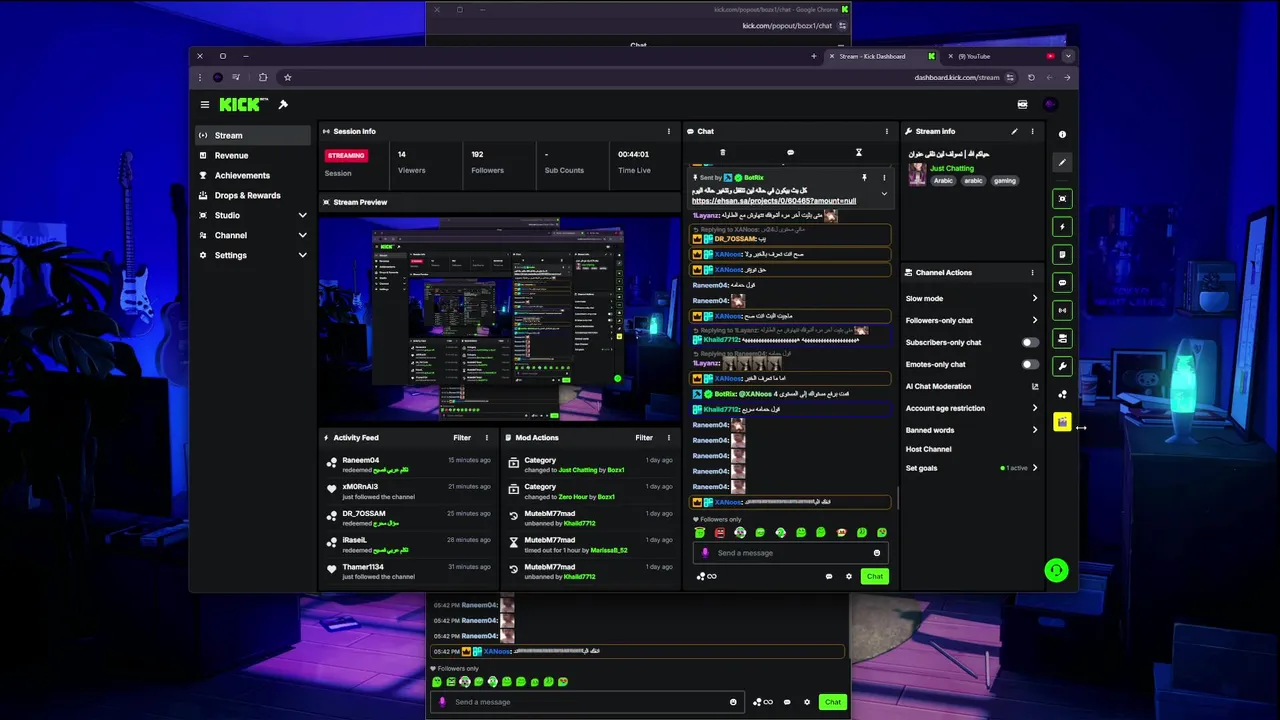The width and height of the screenshot is (1280, 720).
Task: Open popout chat settings gear icon
Action: [x=807, y=702]
